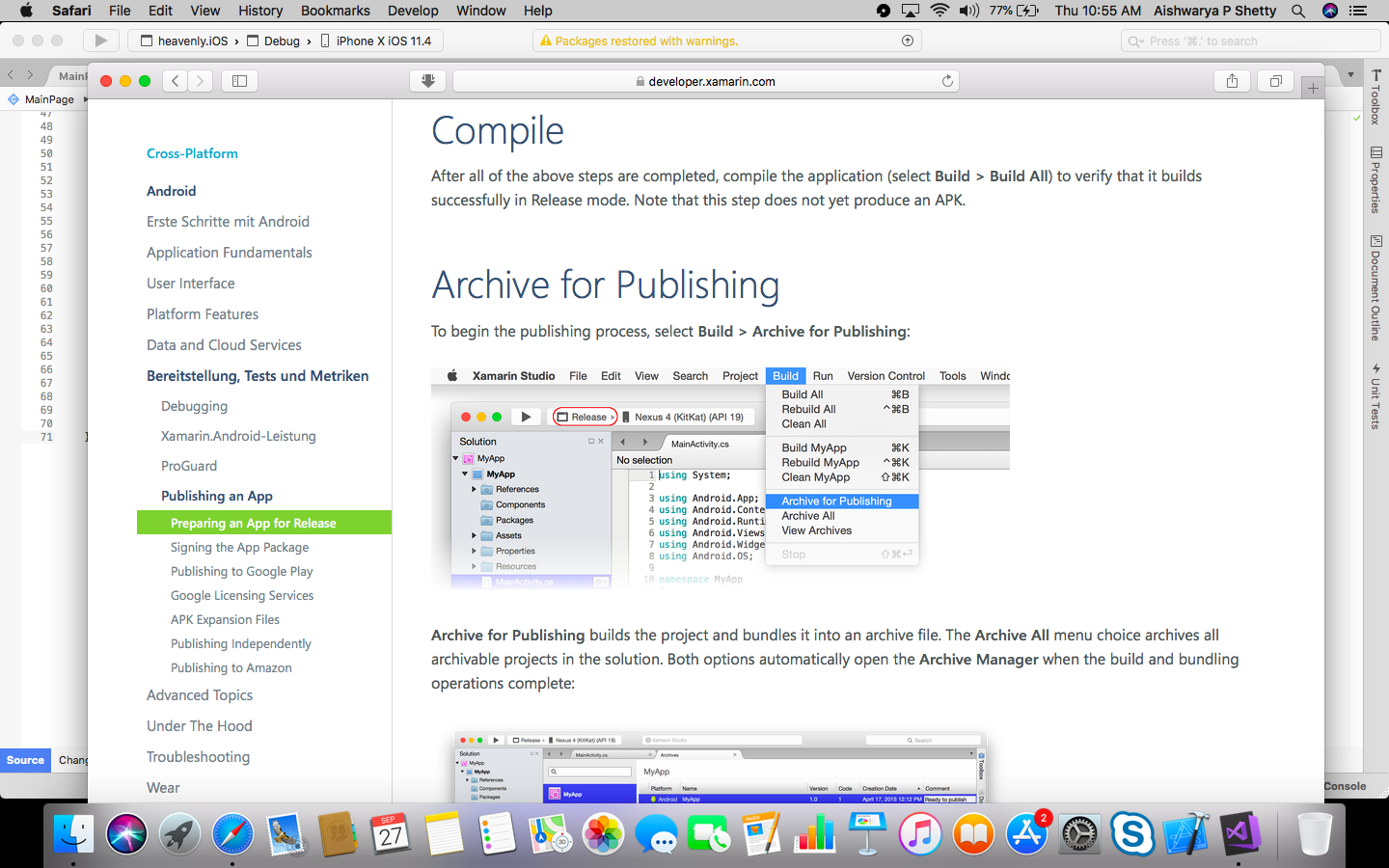Open the Apple menu
Image resolution: width=1389 pixels, height=868 pixels.
[26, 11]
